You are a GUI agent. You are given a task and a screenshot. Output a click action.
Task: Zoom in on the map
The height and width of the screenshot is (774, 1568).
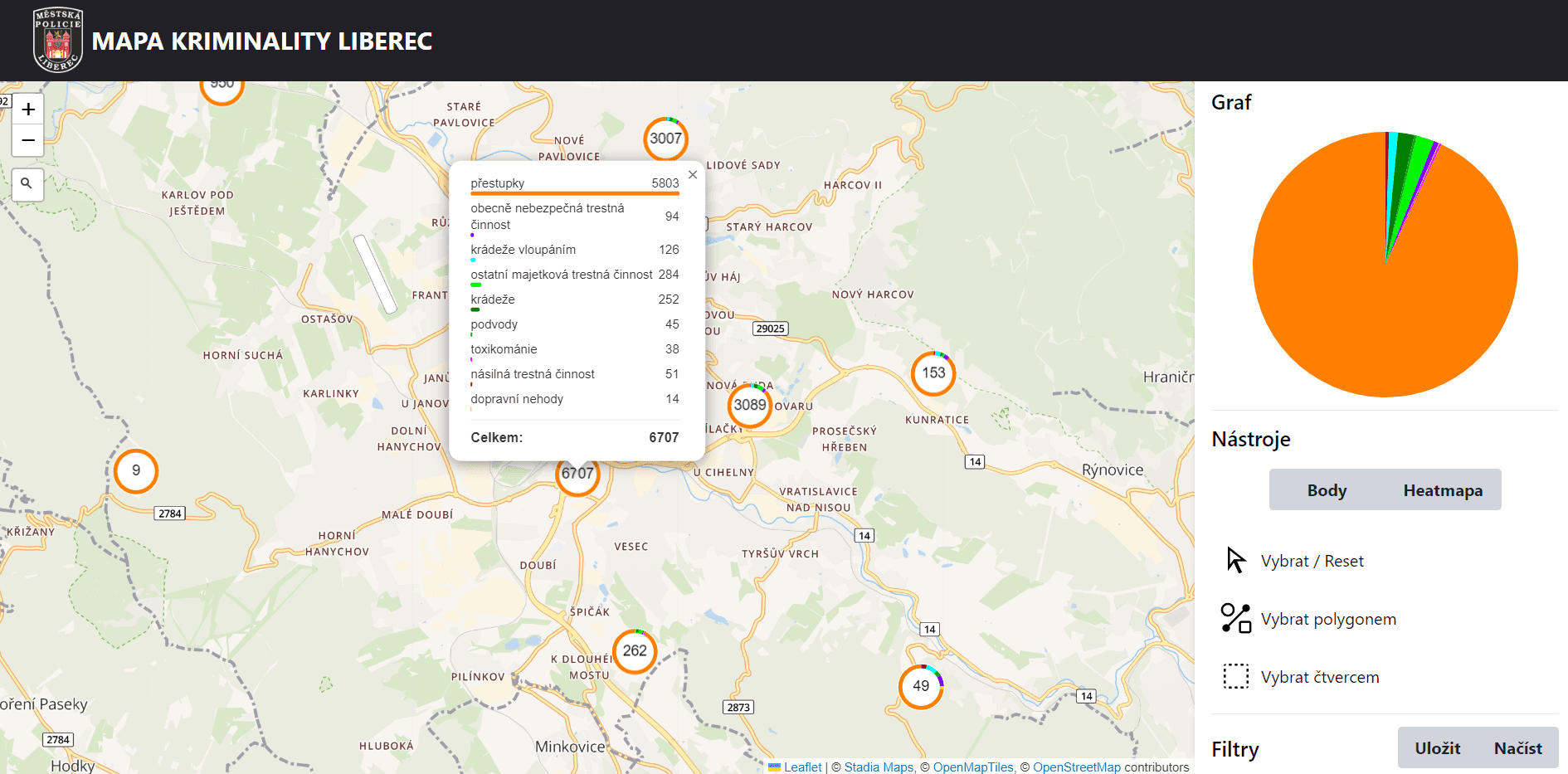27,108
